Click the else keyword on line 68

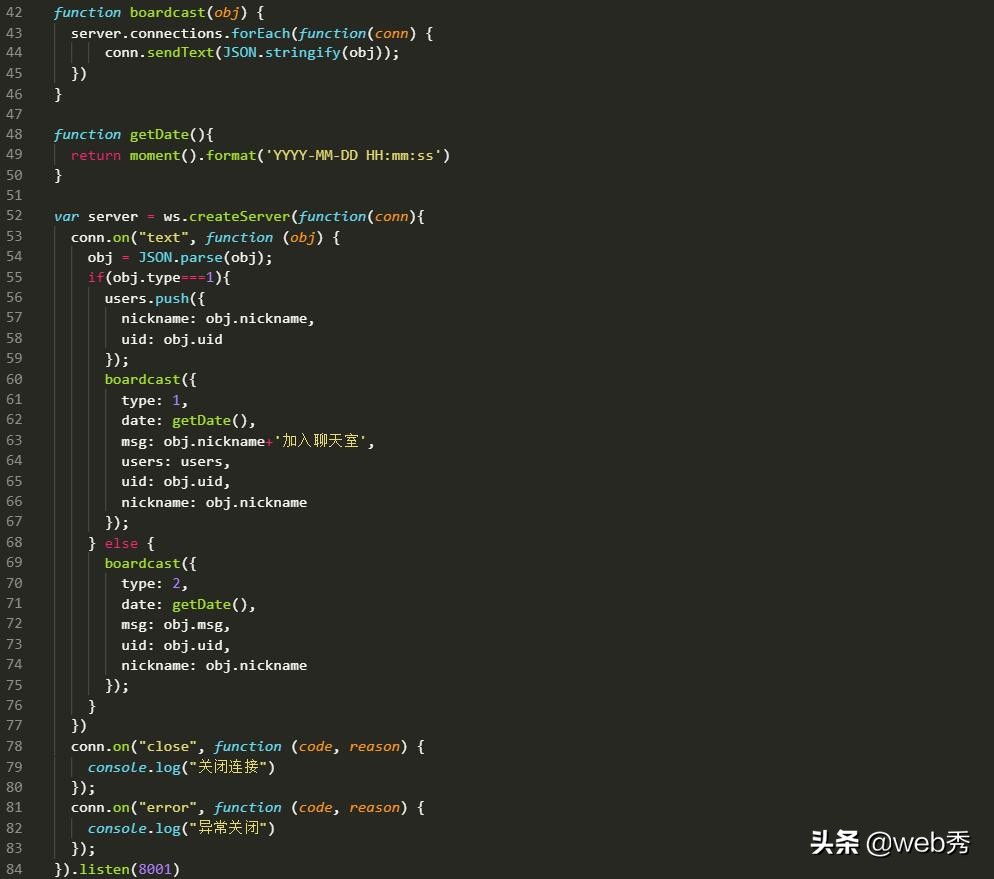tap(121, 543)
